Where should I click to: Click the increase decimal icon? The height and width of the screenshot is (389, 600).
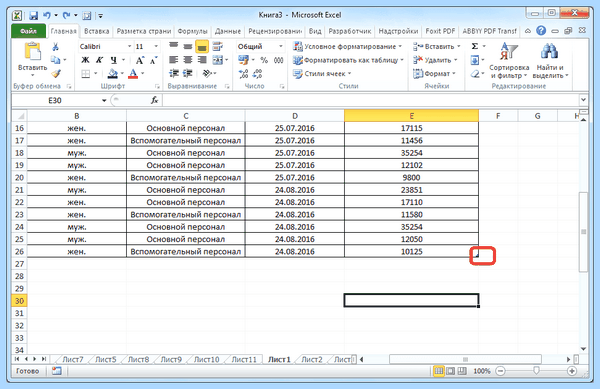[x=243, y=73]
